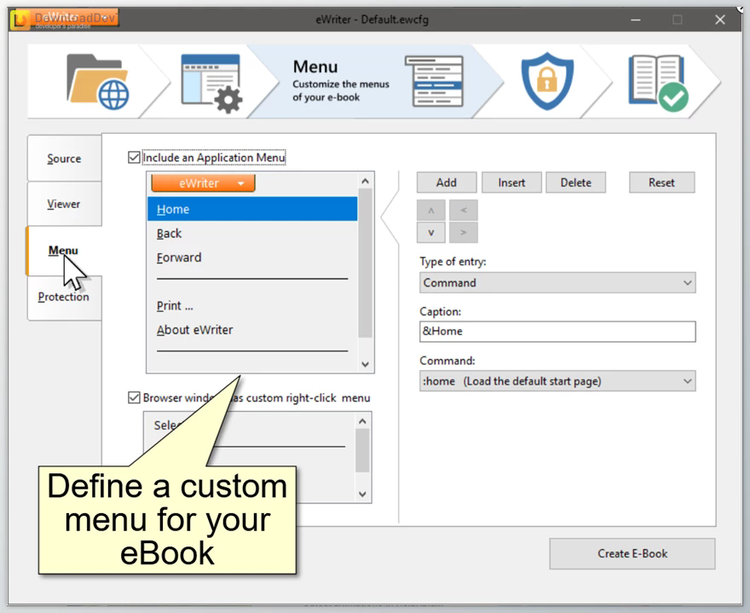Toggle Include an Application Menu checkbox
This screenshot has height=613, width=750.
coord(134,157)
